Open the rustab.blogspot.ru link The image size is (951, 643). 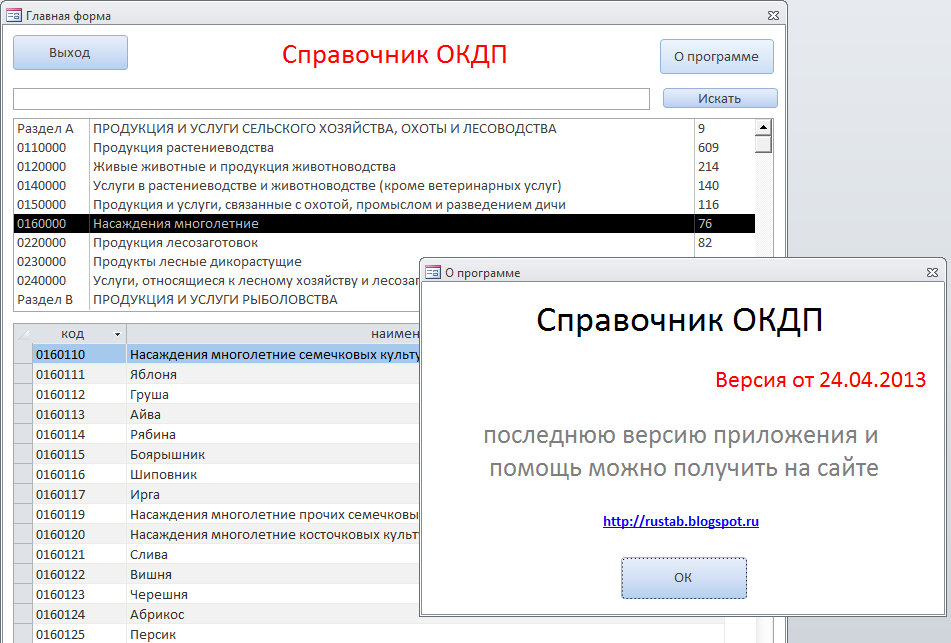(x=680, y=521)
